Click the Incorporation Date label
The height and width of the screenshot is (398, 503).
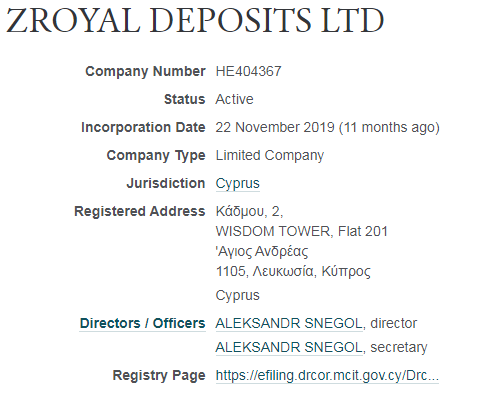click(x=143, y=127)
